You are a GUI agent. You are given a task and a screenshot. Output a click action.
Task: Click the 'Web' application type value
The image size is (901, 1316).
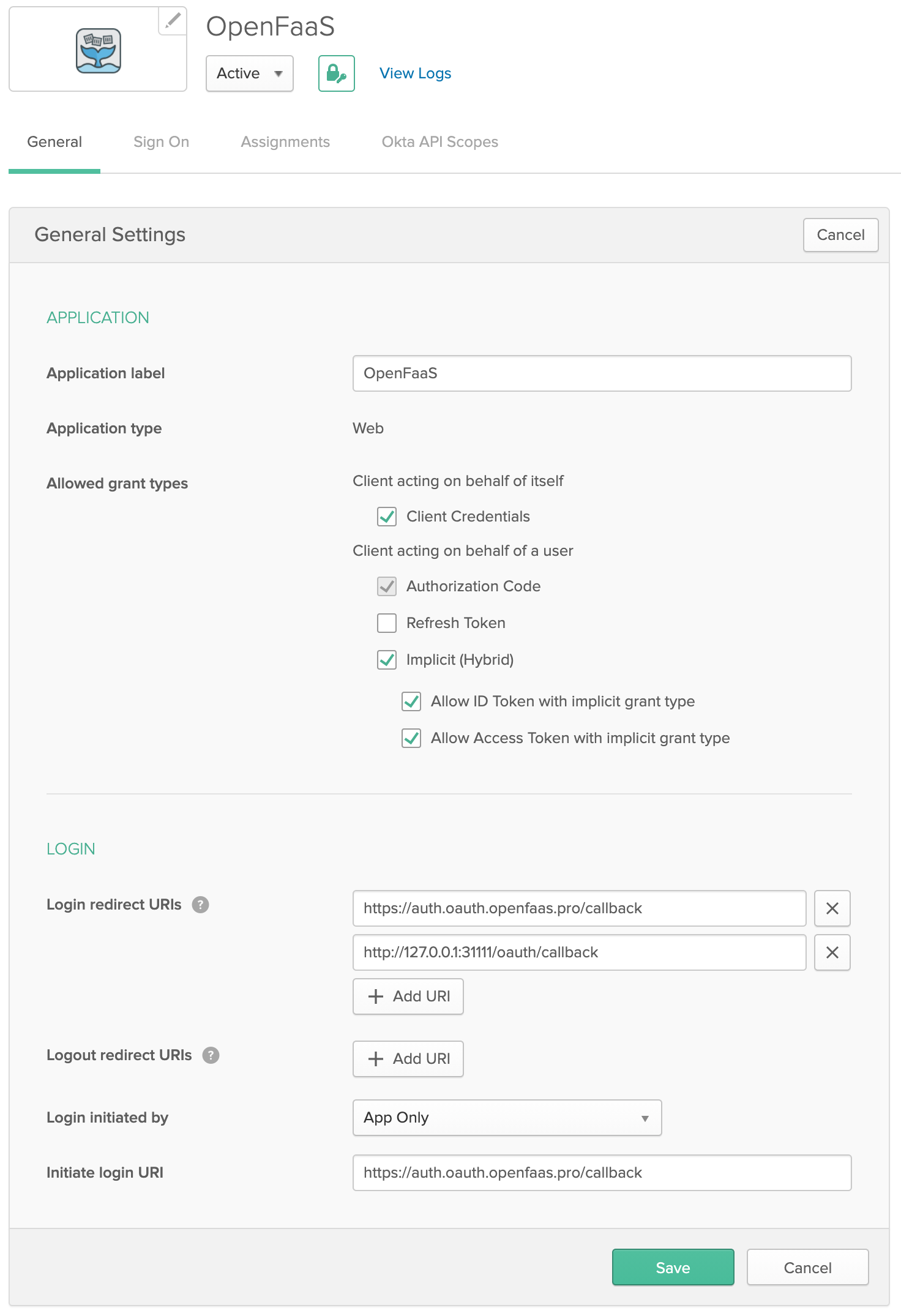coord(368,428)
